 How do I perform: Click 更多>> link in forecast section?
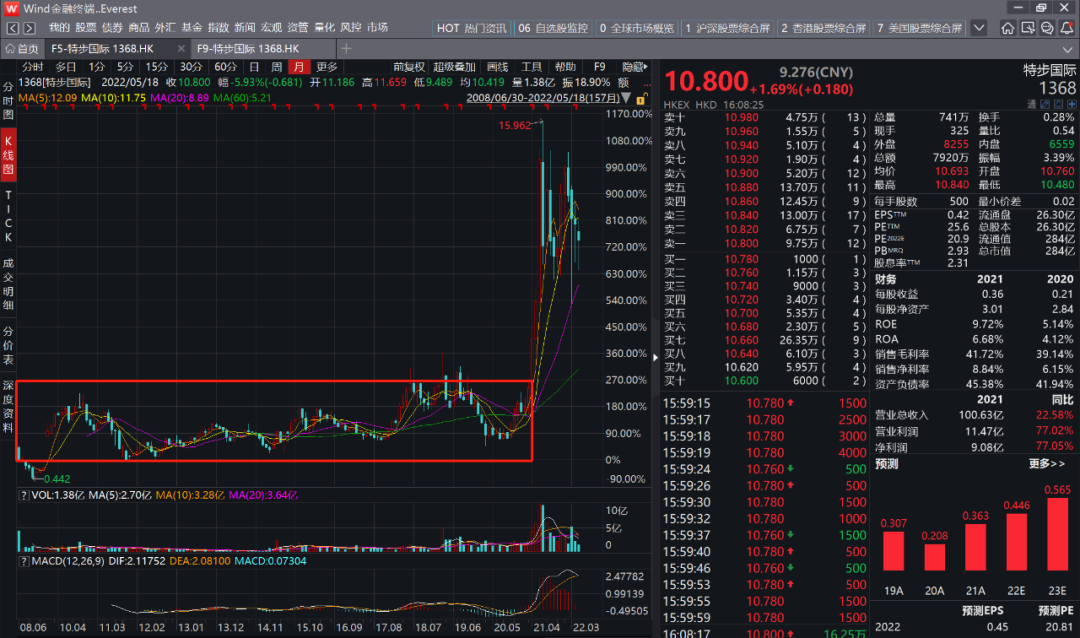coord(1046,464)
